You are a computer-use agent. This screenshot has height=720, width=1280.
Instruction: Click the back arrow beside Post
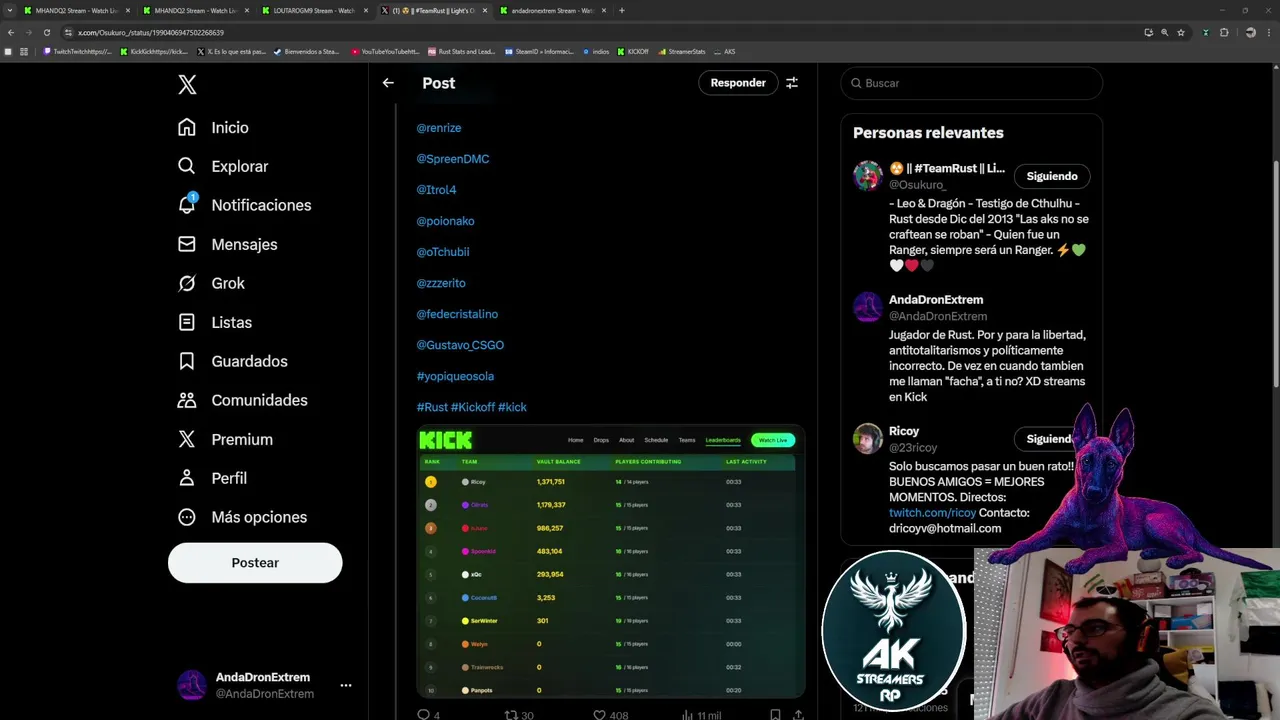click(388, 83)
